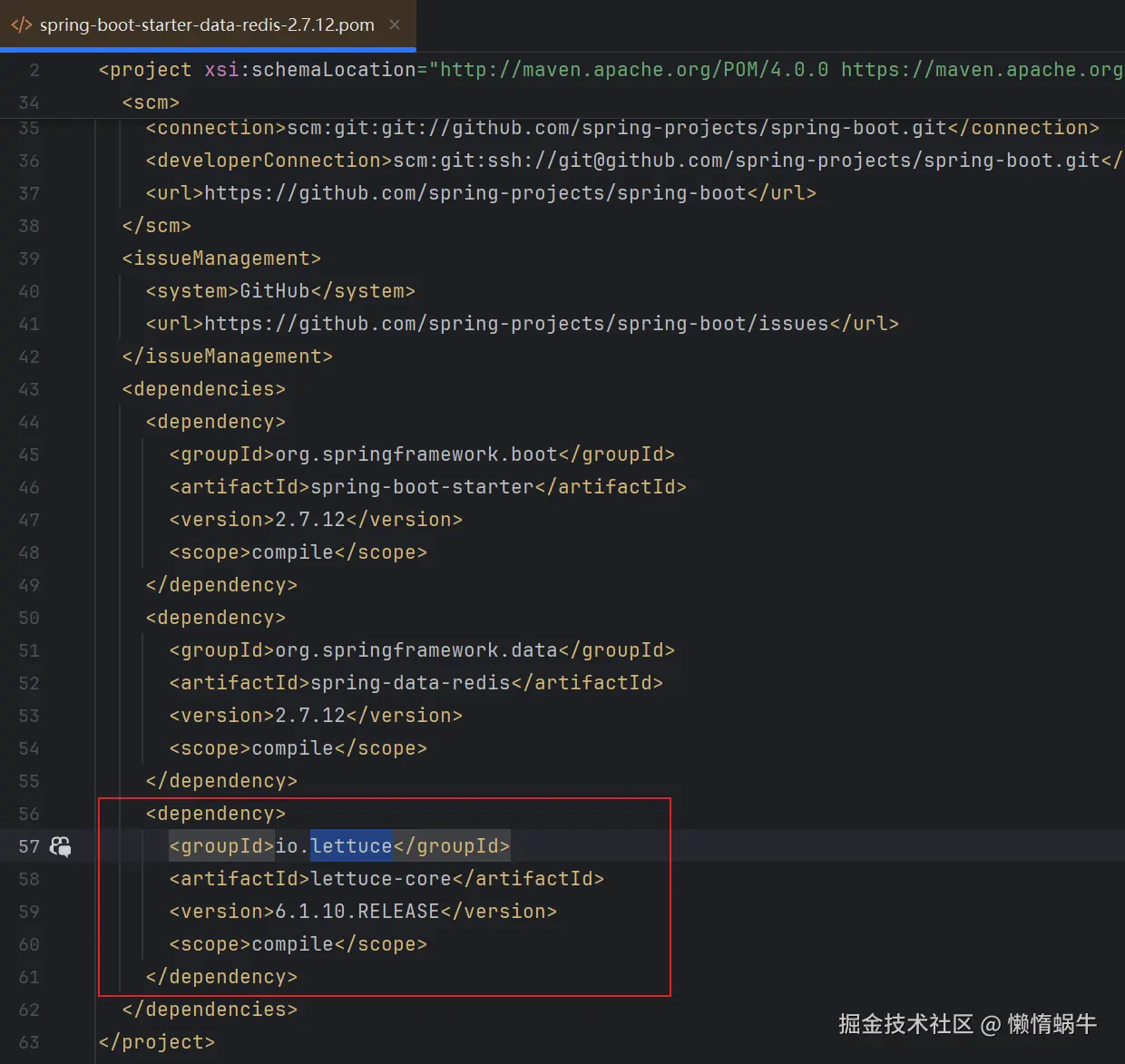1125x1064 pixels.
Task: Click version 2.7.12 on line 47
Action: (316, 520)
